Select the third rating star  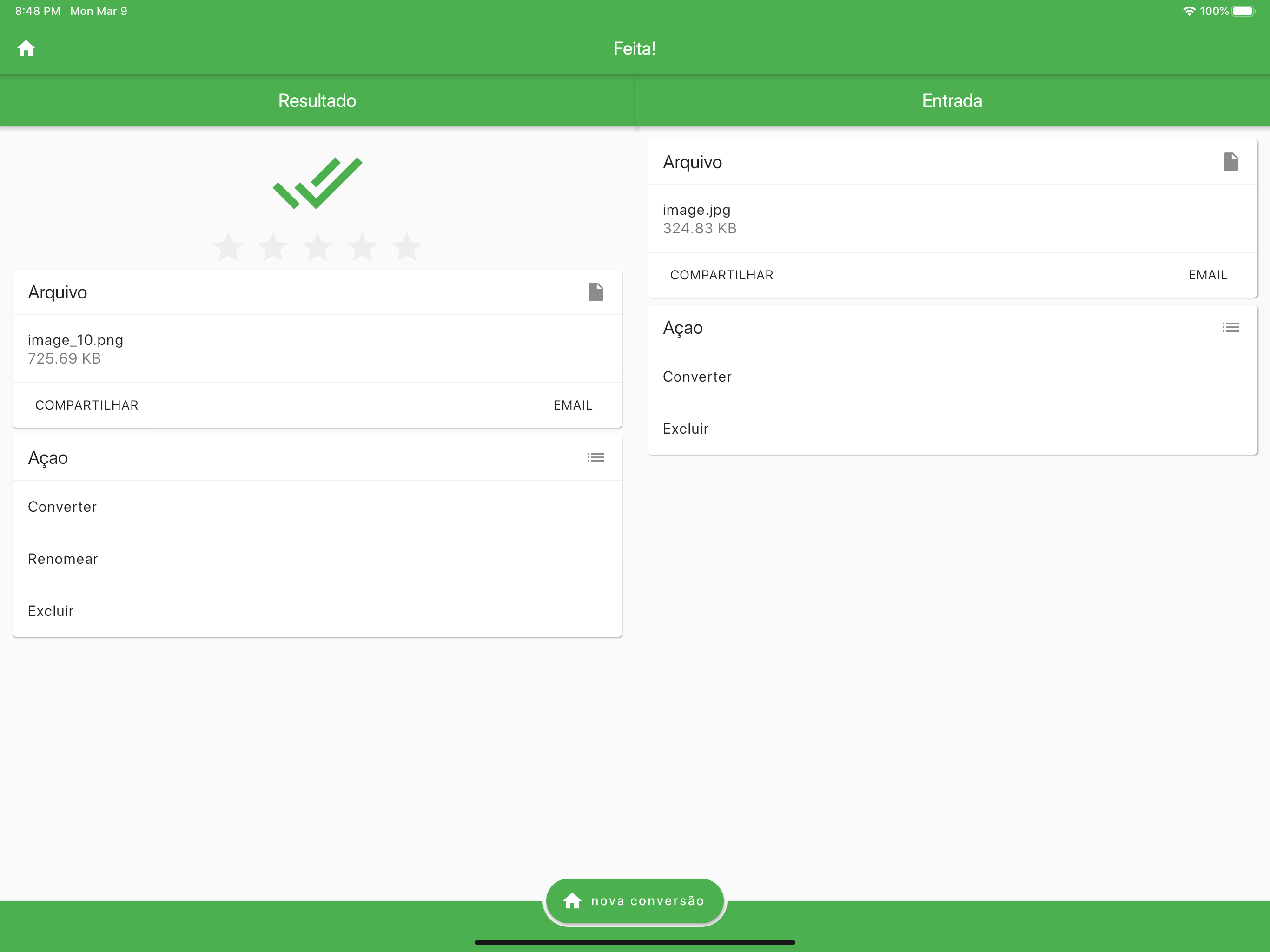coord(317,247)
